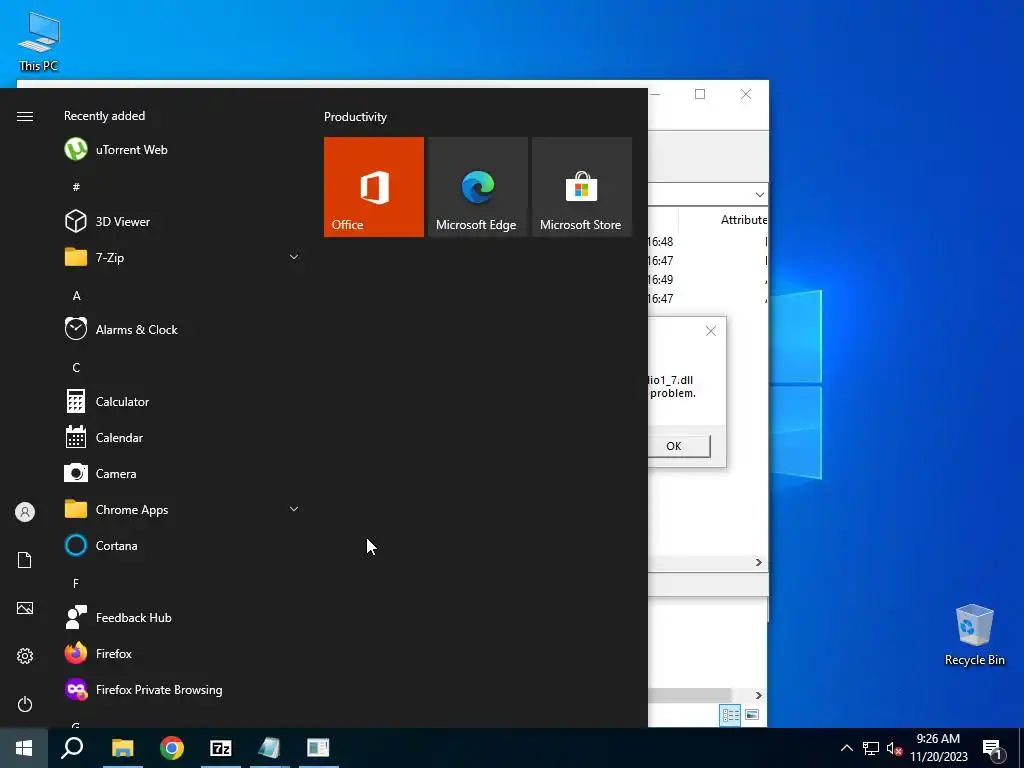Launch Calculator from the app list
The height and width of the screenshot is (768, 1024).
coord(182,402)
